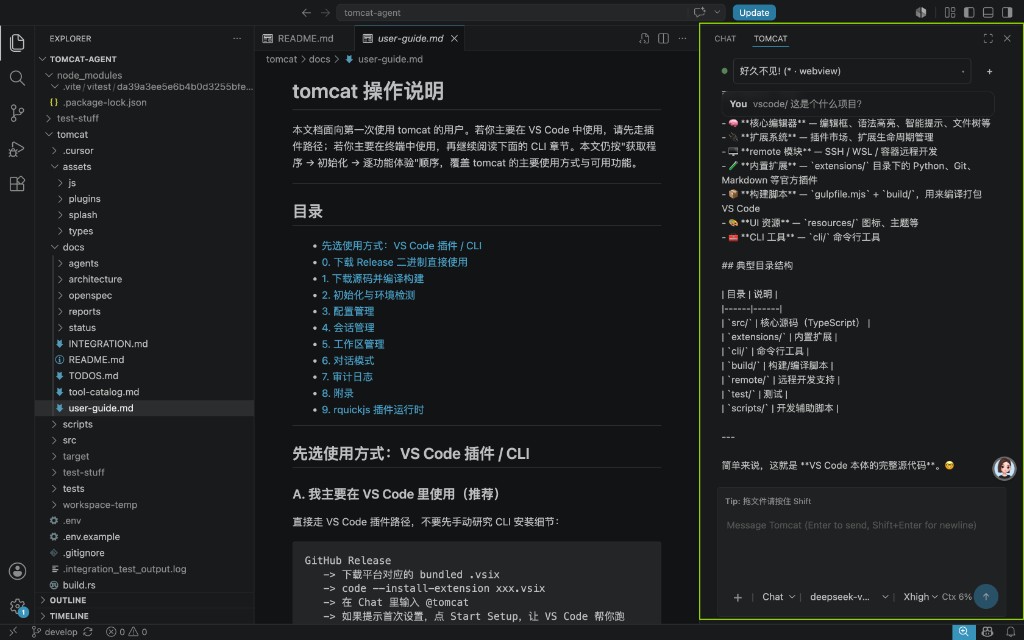Open the deepseek model dropdown
The height and width of the screenshot is (640, 1024).
coord(848,597)
